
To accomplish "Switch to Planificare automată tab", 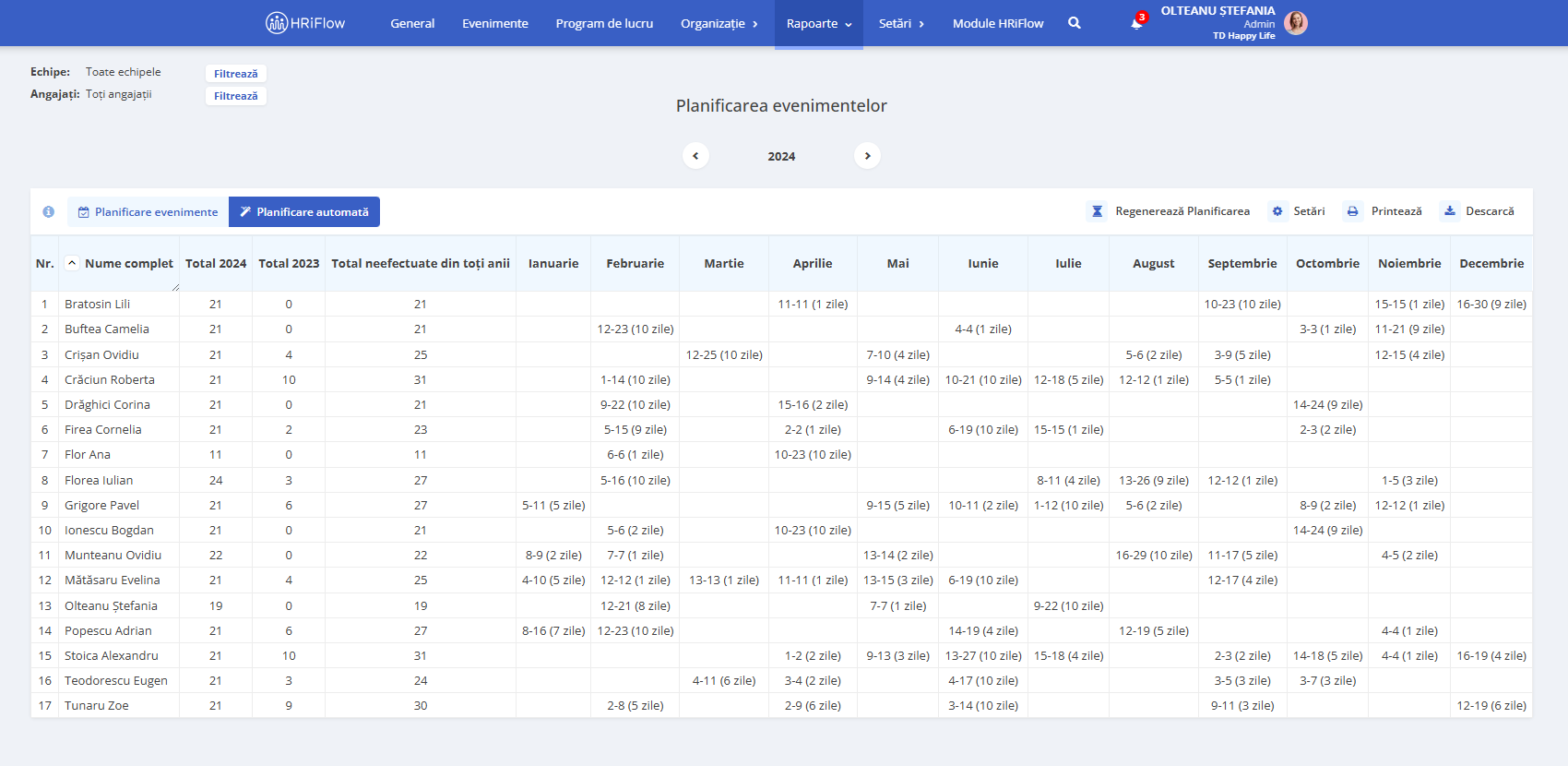I will [304, 211].
